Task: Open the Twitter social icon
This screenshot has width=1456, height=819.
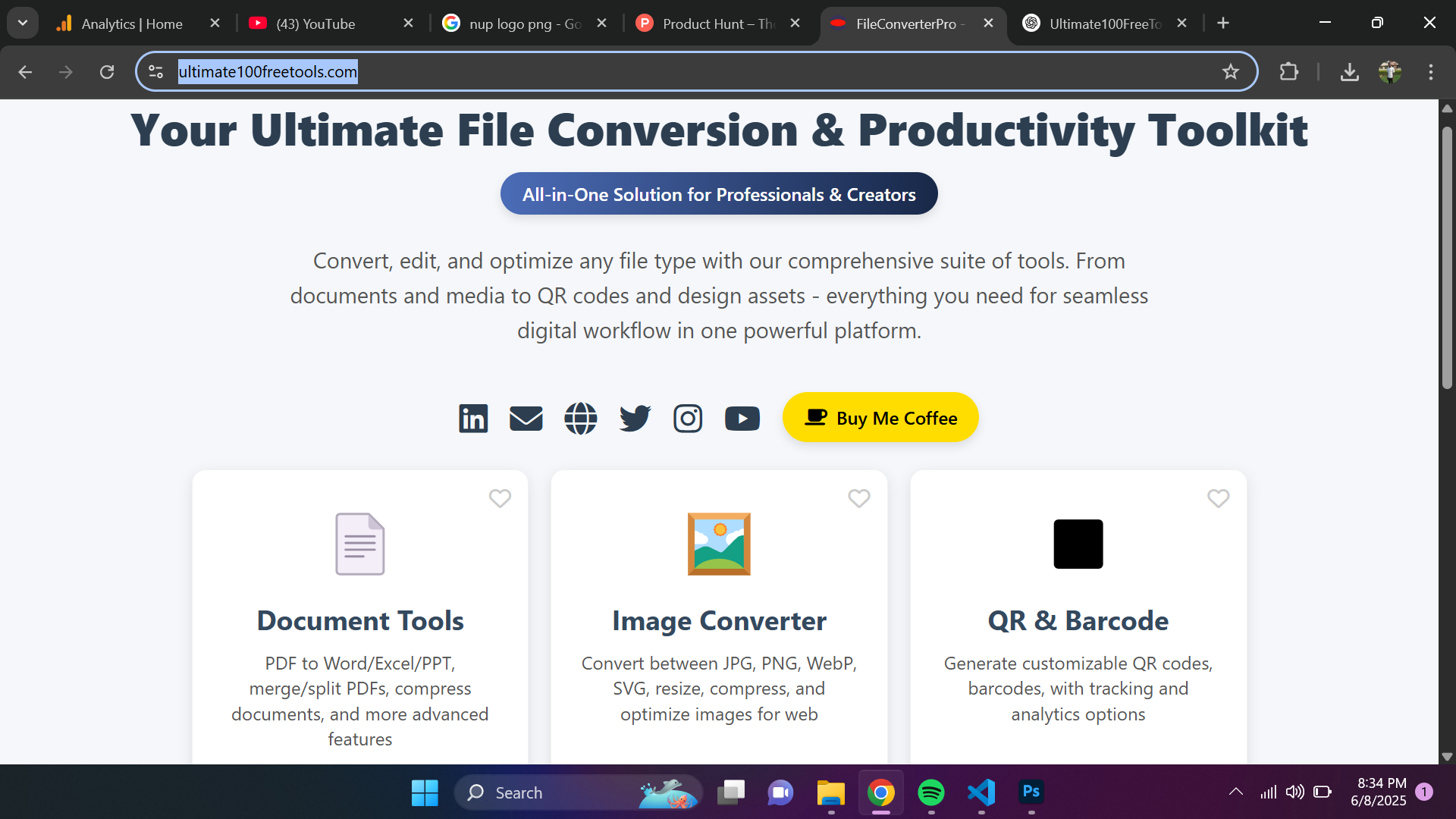Action: tap(635, 418)
